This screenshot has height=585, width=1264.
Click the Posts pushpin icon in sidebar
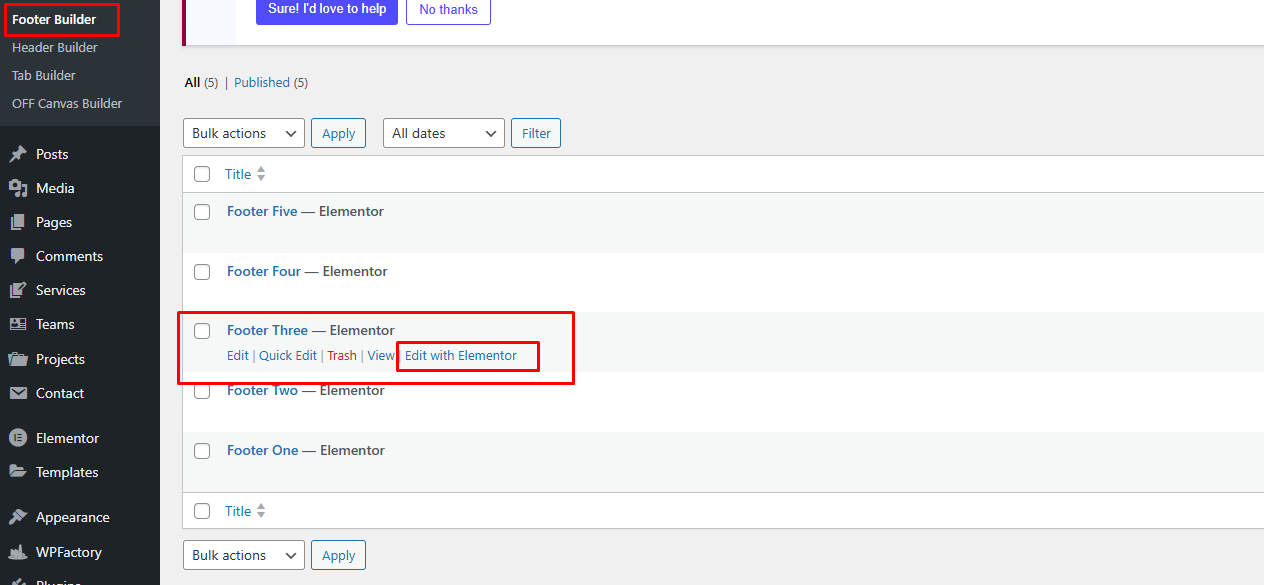click(x=17, y=154)
